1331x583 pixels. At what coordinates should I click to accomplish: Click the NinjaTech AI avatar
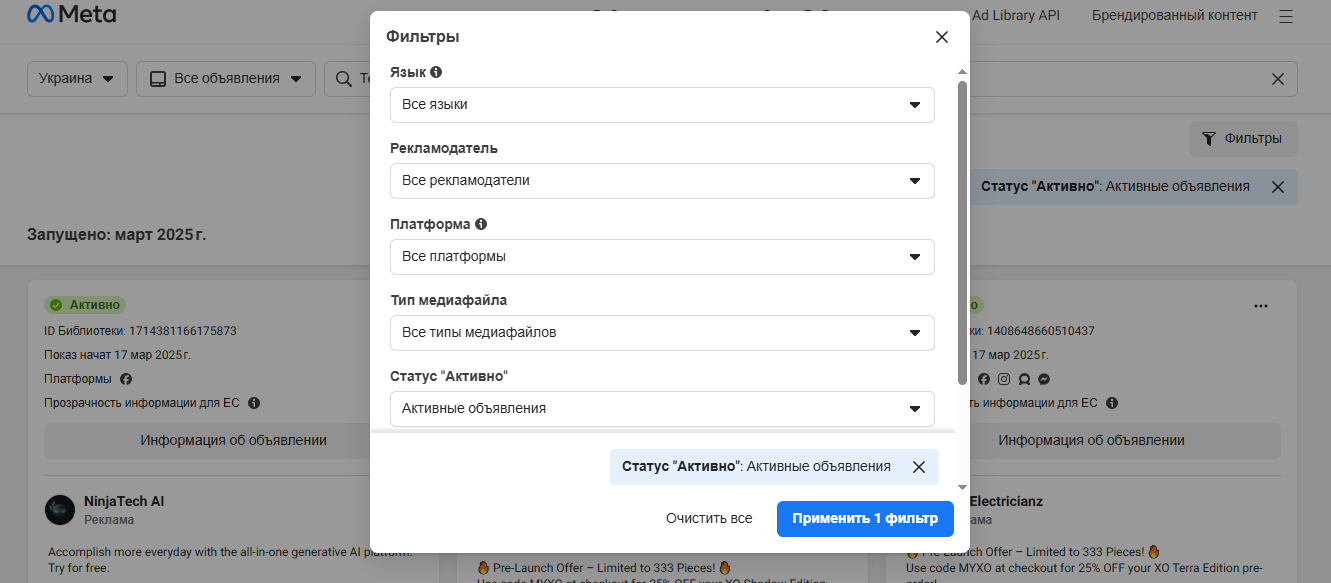click(x=60, y=509)
